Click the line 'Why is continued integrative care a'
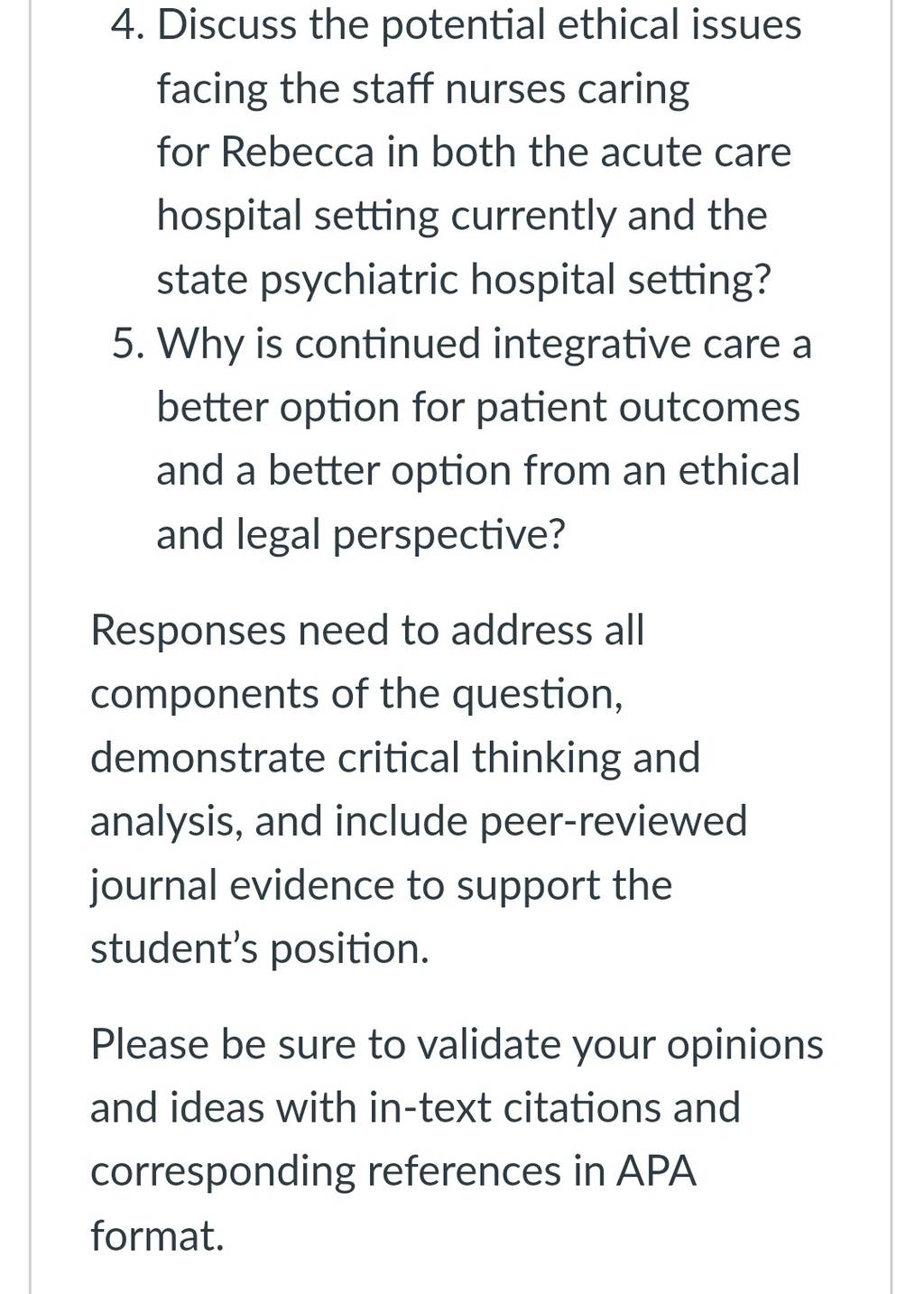The height and width of the screenshot is (1294, 924). tap(485, 344)
